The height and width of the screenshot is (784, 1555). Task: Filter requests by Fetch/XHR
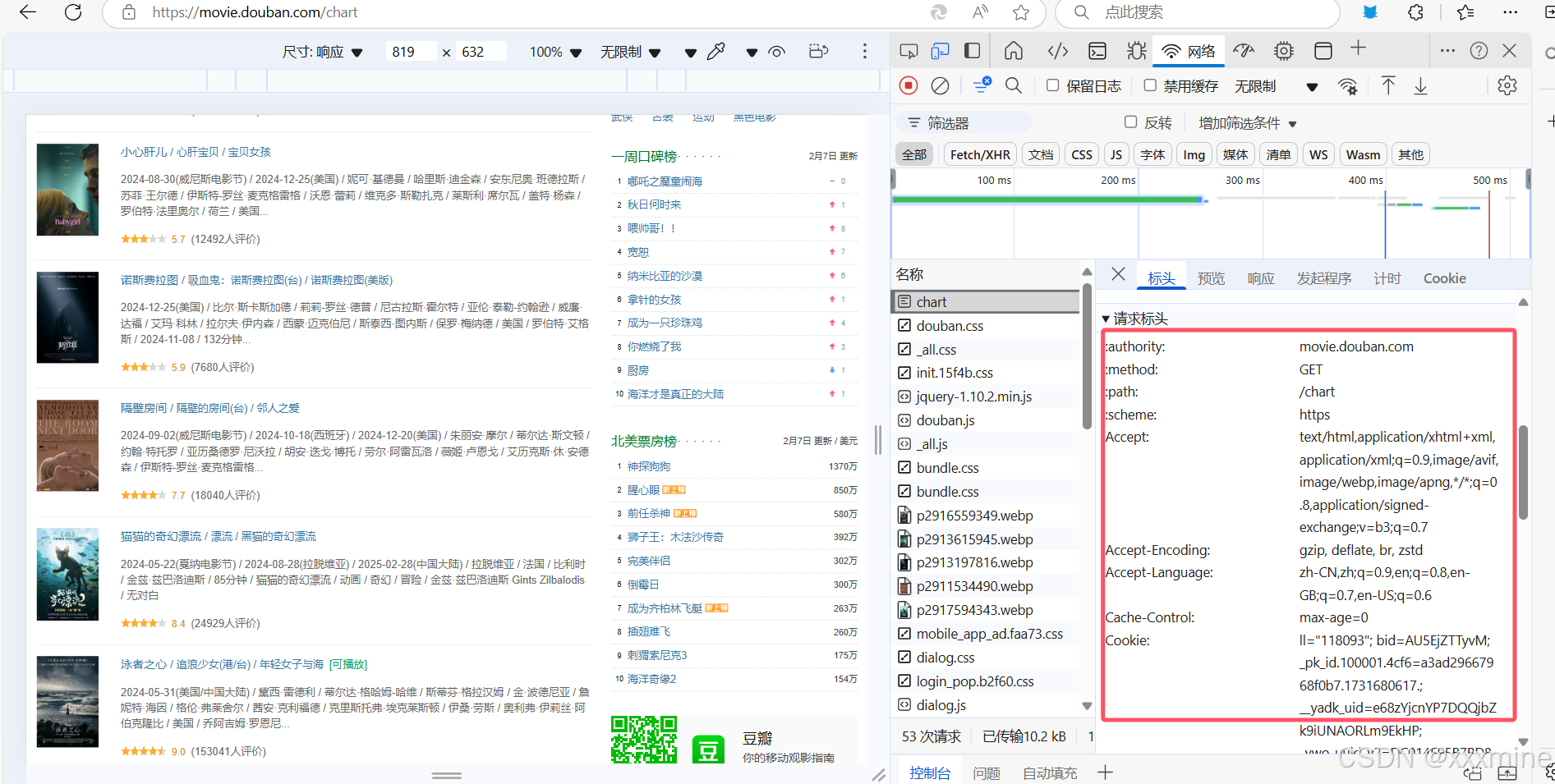[x=980, y=154]
